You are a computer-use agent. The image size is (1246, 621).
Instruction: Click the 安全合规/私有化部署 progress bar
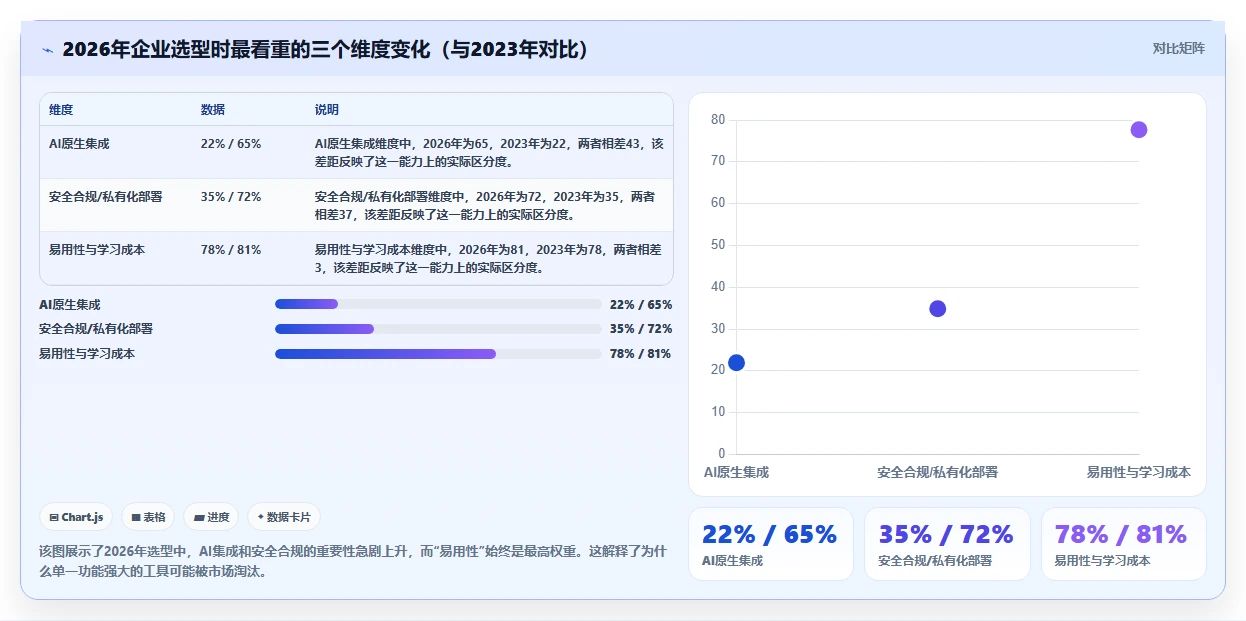[x=438, y=328]
